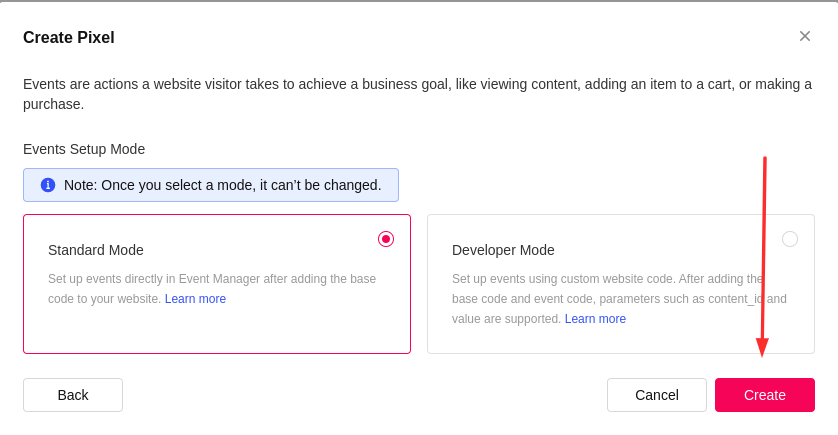Click empty space inside Standard Mode card bottom

[x=216, y=332]
